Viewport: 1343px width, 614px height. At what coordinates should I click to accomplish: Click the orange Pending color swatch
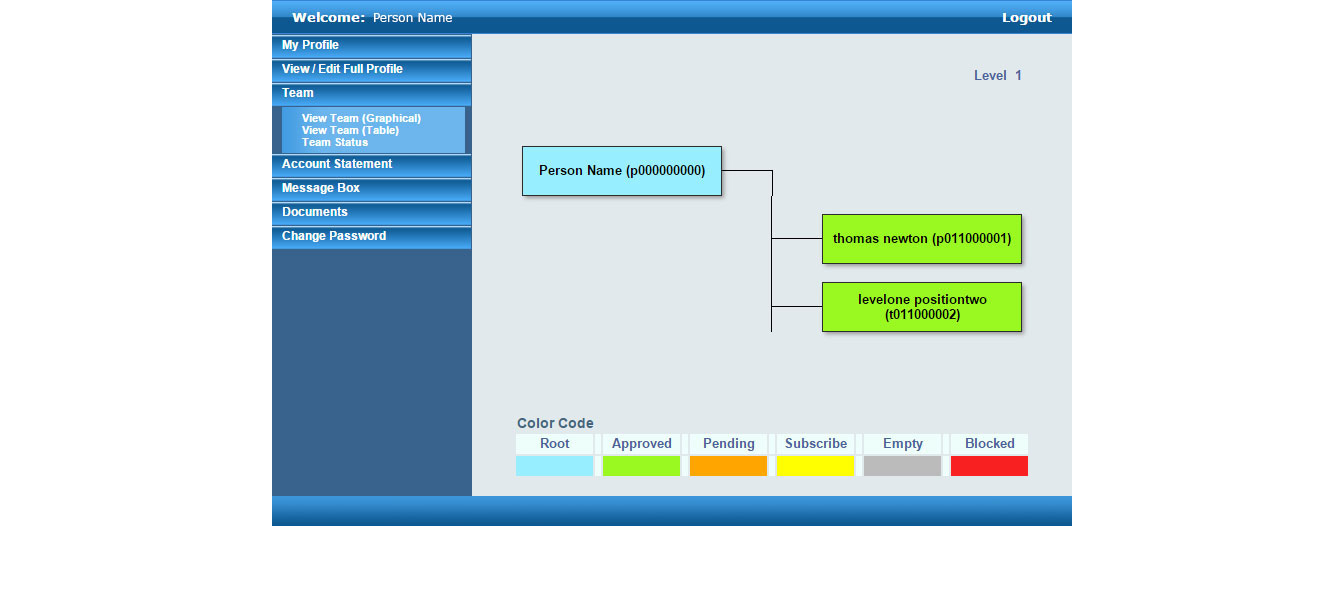tap(728, 465)
